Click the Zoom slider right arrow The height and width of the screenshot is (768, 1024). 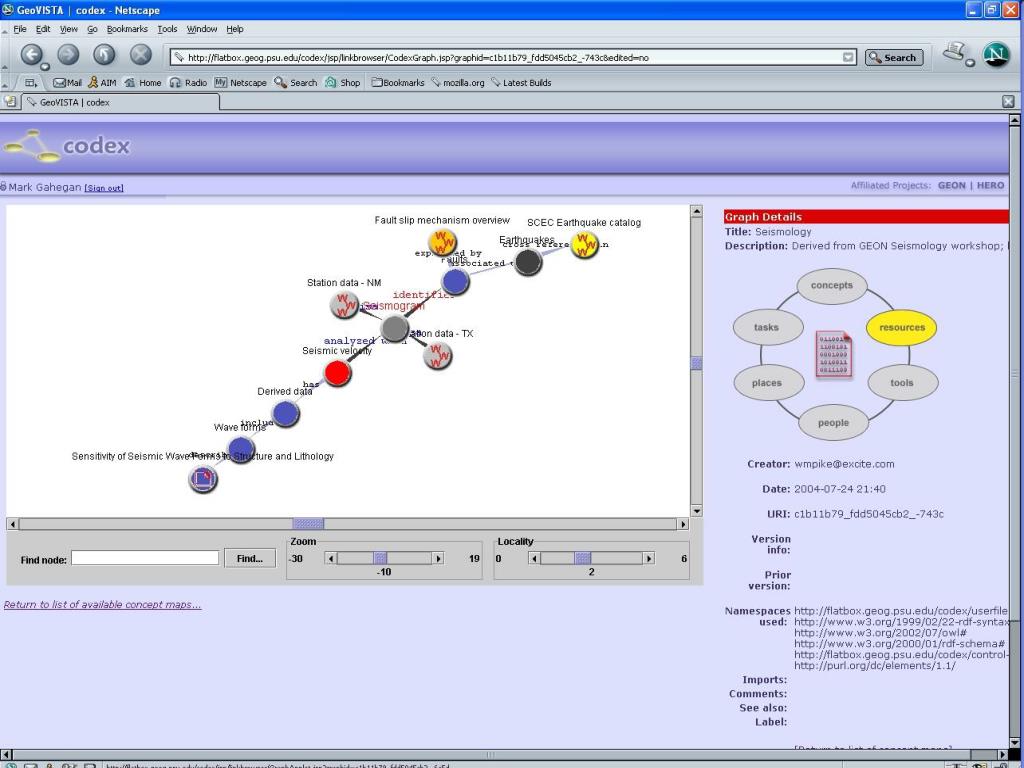(x=438, y=558)
